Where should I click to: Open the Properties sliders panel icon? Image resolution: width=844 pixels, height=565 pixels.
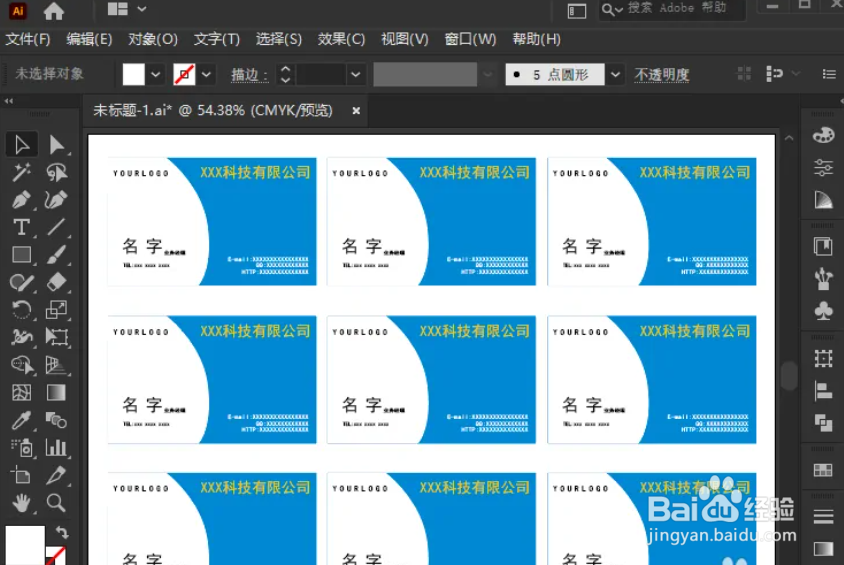pyautogui.click(x=823, y=168)
